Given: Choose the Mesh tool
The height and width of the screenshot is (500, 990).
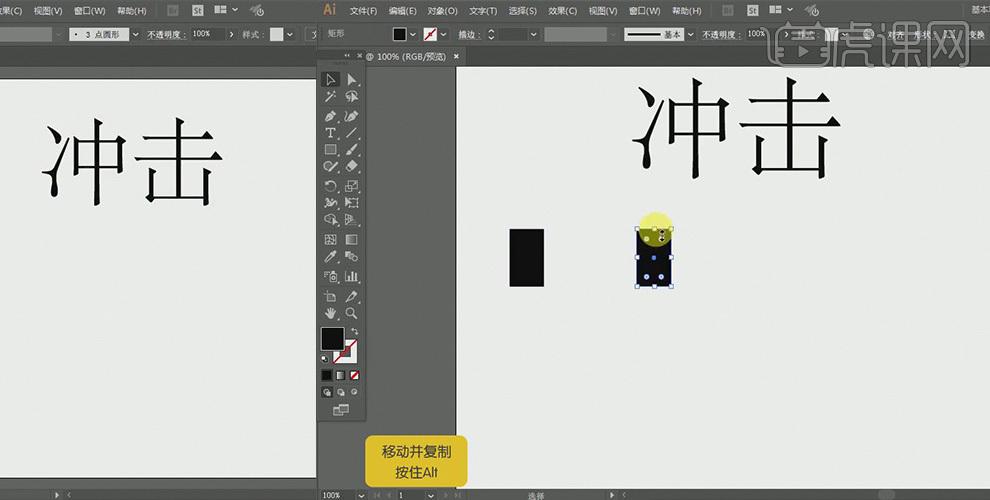Looking at the screenshot, I should [330, 239].
